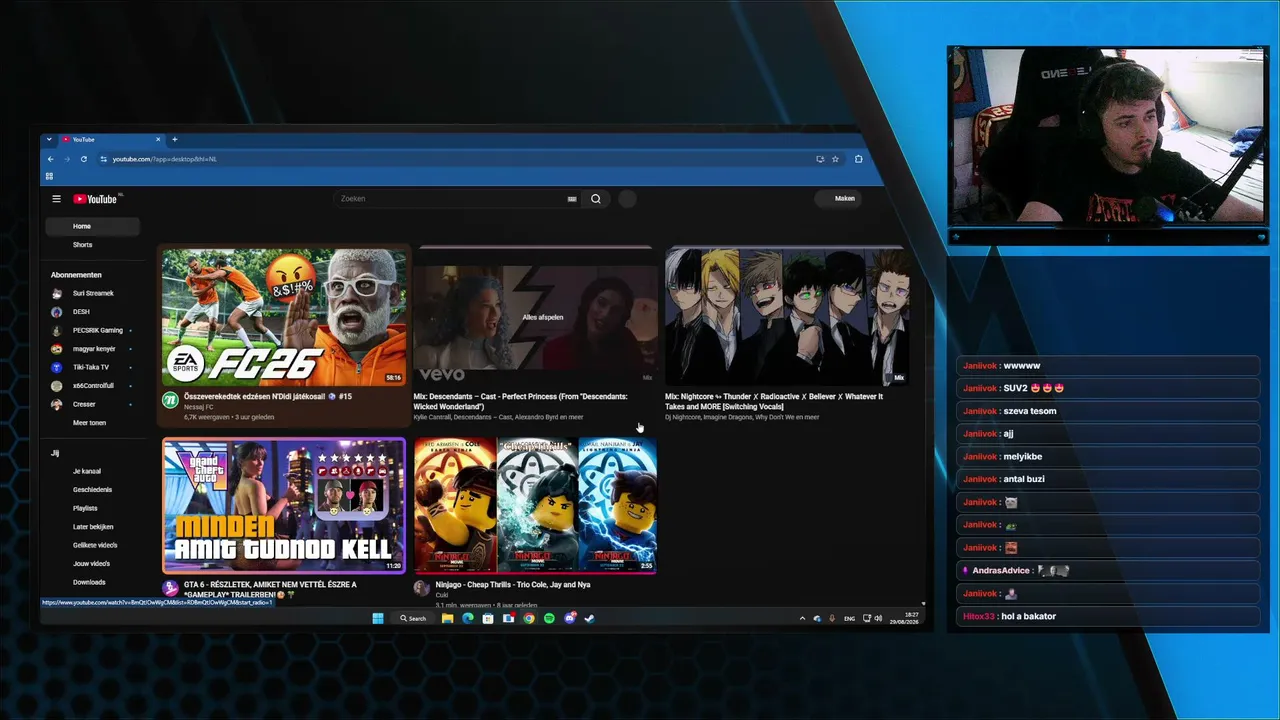Viewport: 1280px width, 720px height.
Task: Open the Nightcore mix title link
Action: click(774, 402)
